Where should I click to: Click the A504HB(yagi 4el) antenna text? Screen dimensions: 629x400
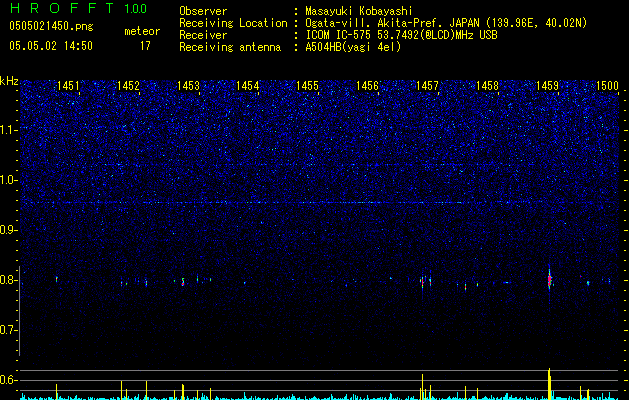(353, 47)
